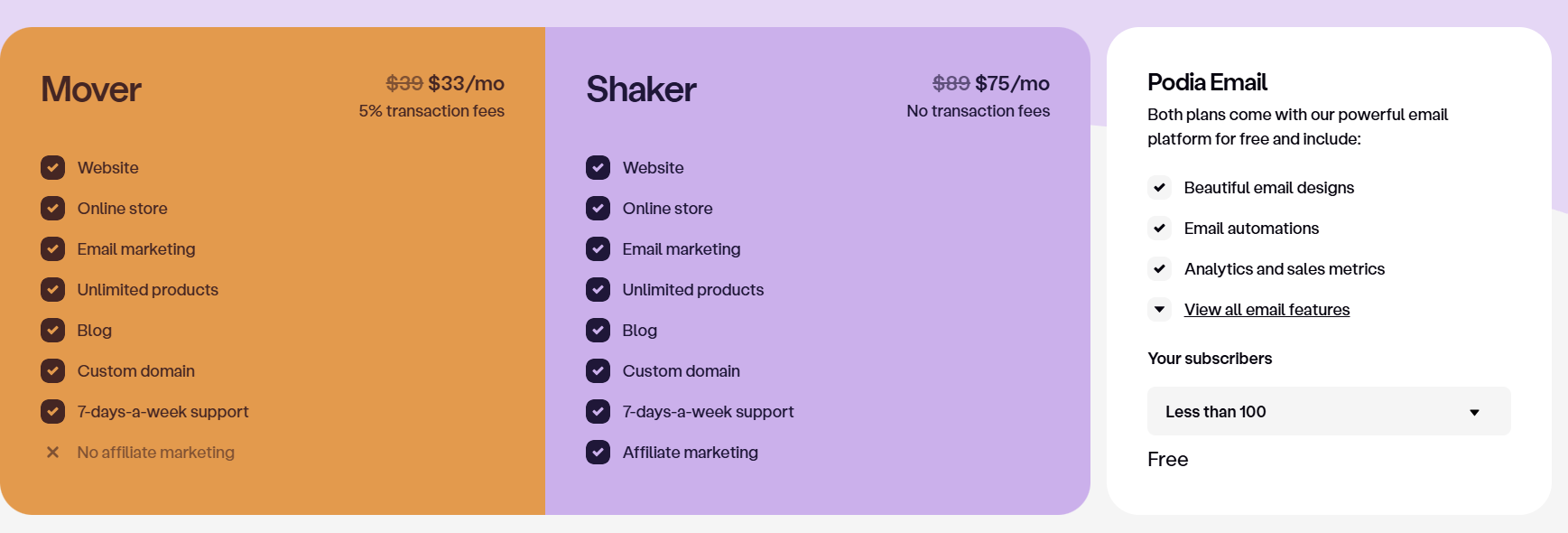The width and height of the screenshot is (1568, 533).
Task: Open the Less than 100 subscribers dropdown
Action: [1329, 411]
